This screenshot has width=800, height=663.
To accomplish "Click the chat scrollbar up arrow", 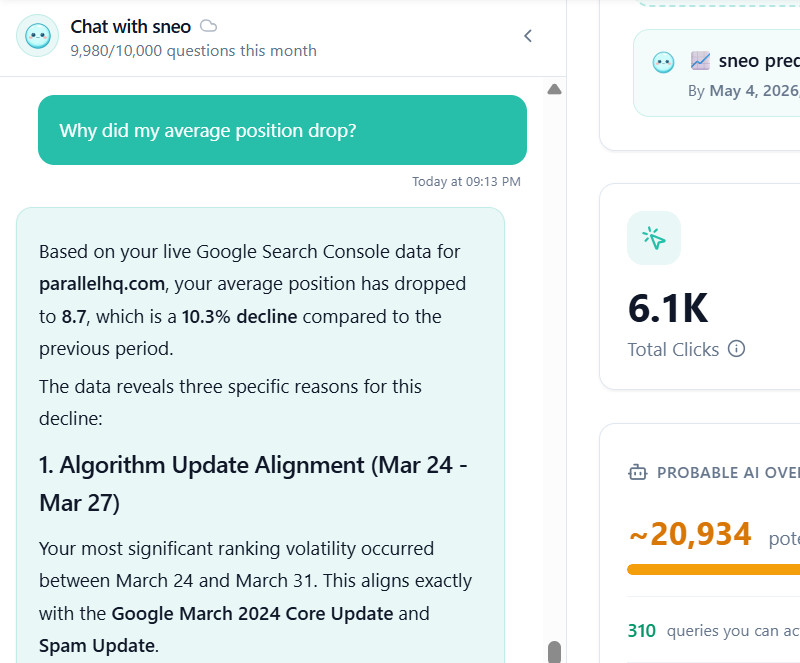I will 554,90.
